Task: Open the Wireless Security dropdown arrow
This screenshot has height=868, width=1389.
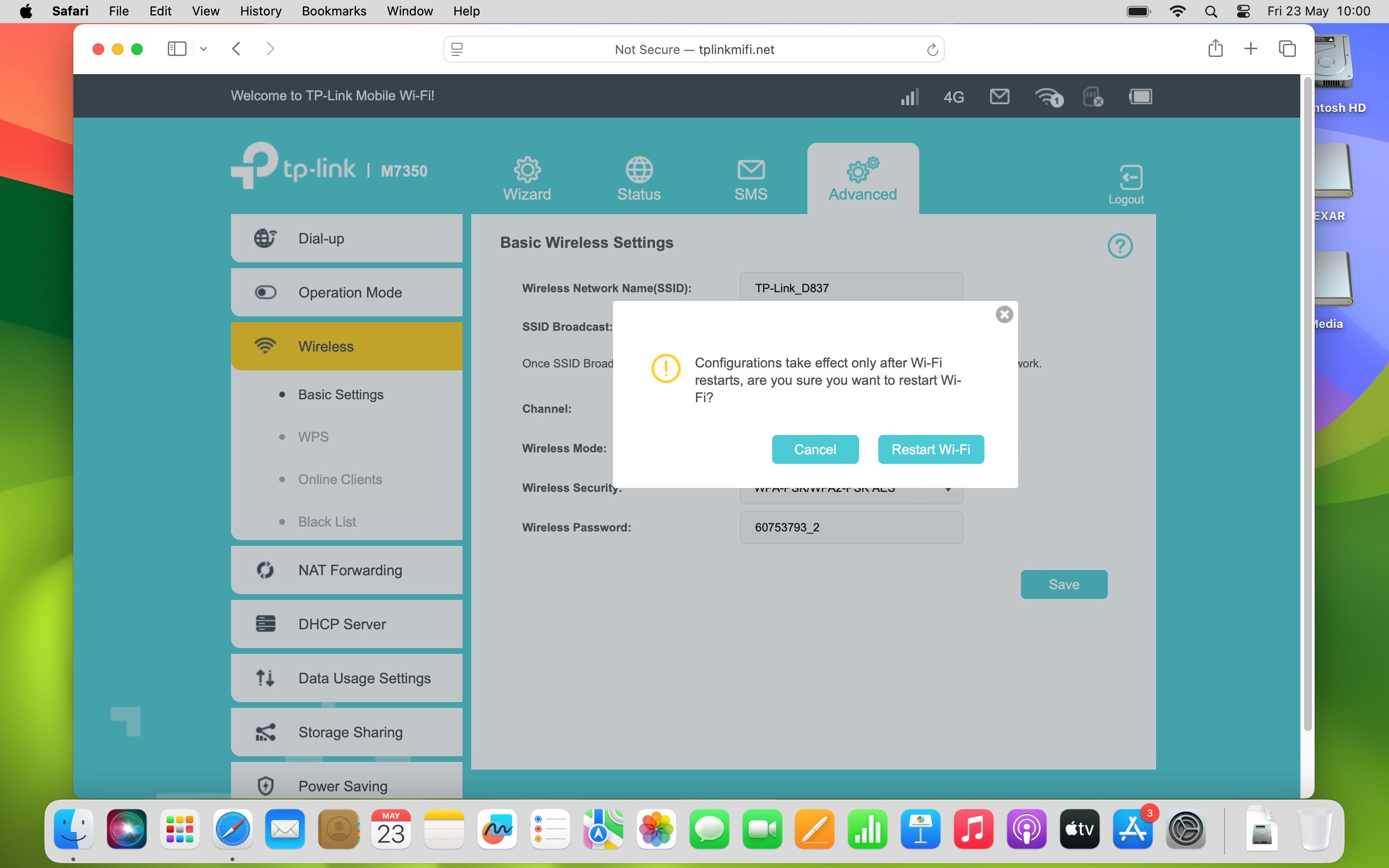Action: coord(948,491)
